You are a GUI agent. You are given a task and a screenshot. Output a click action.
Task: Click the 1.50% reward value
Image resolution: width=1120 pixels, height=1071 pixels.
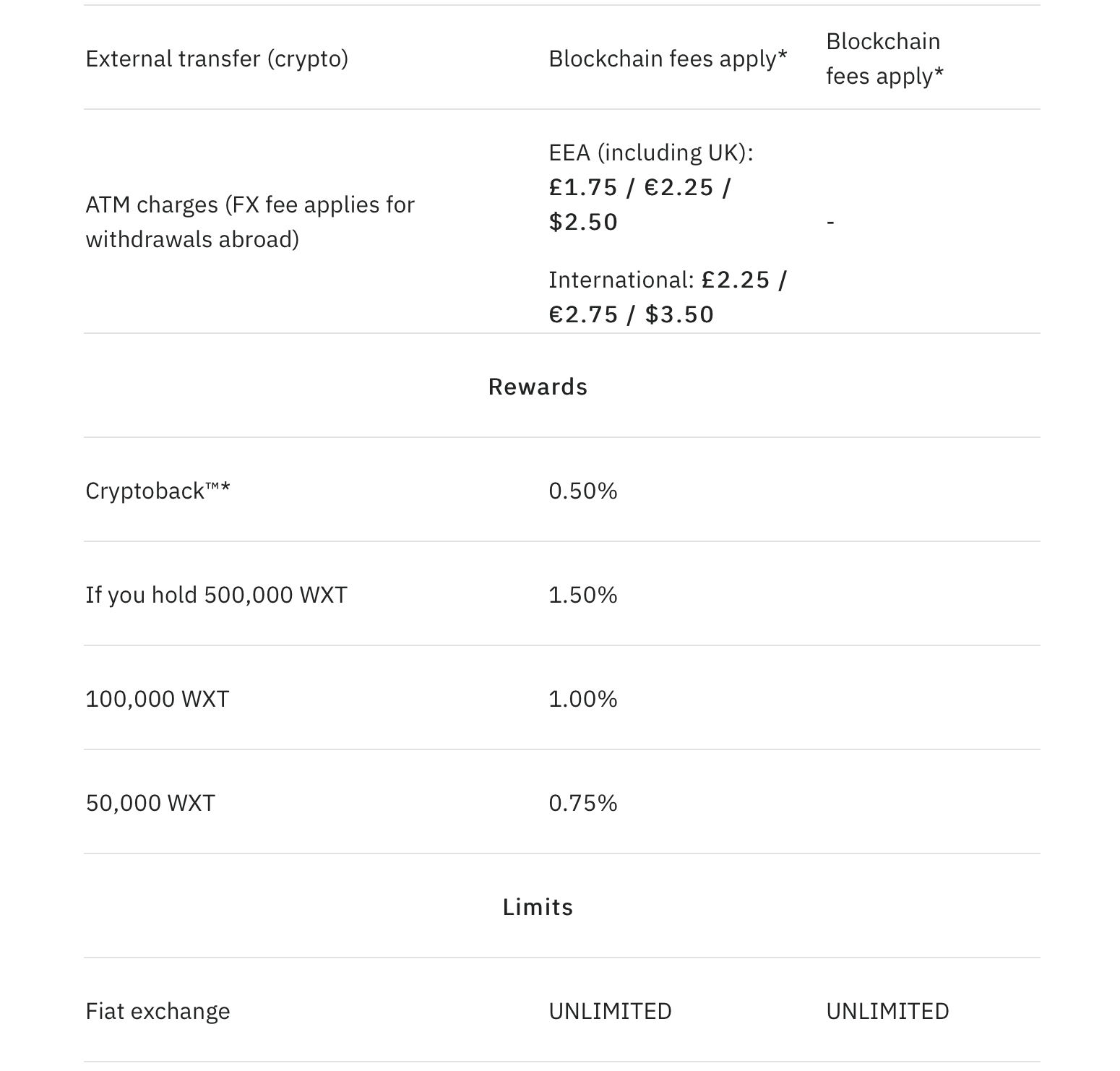(x=583, y=595)
